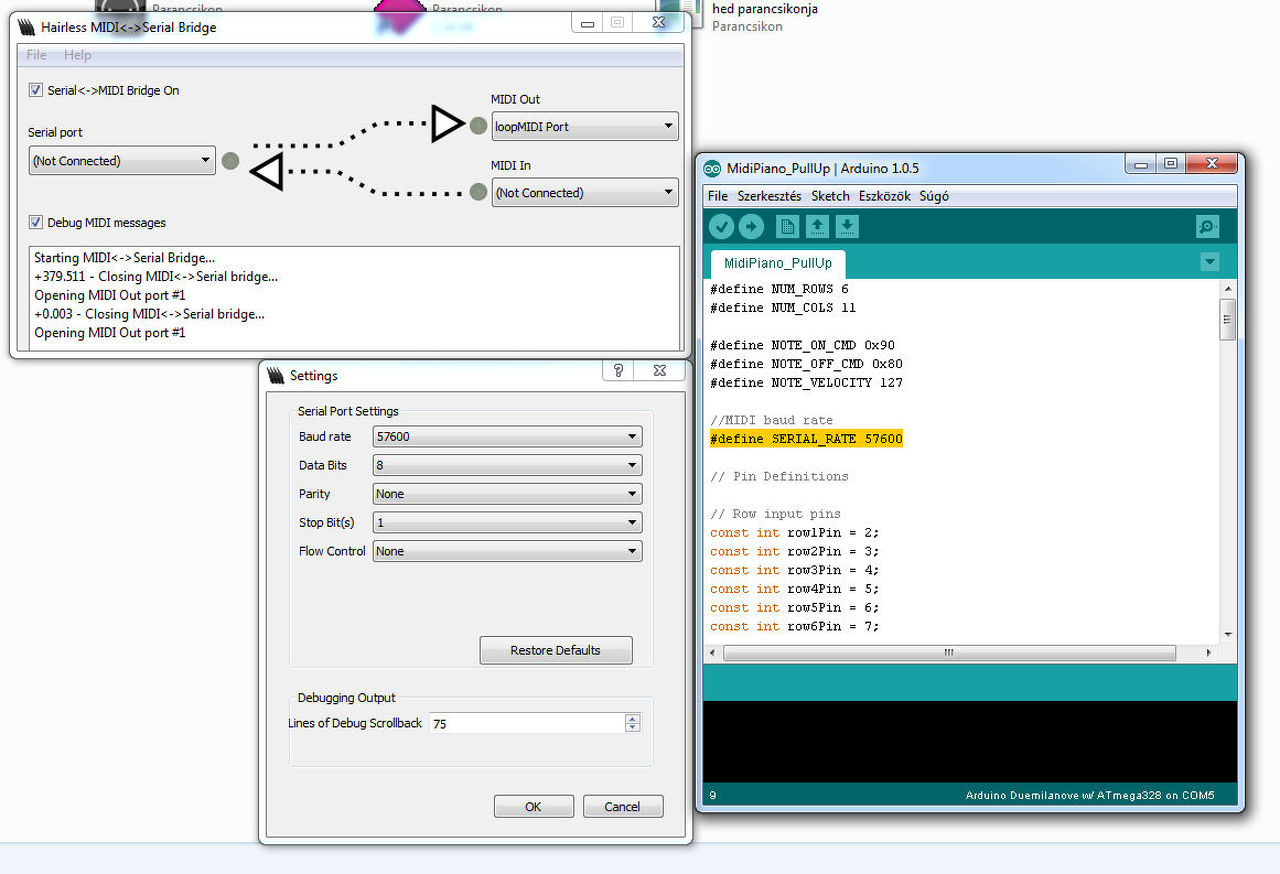Click the MIDI Out status indicator dot
Screen dimensions: 1280x874
[x=479, y=126]
